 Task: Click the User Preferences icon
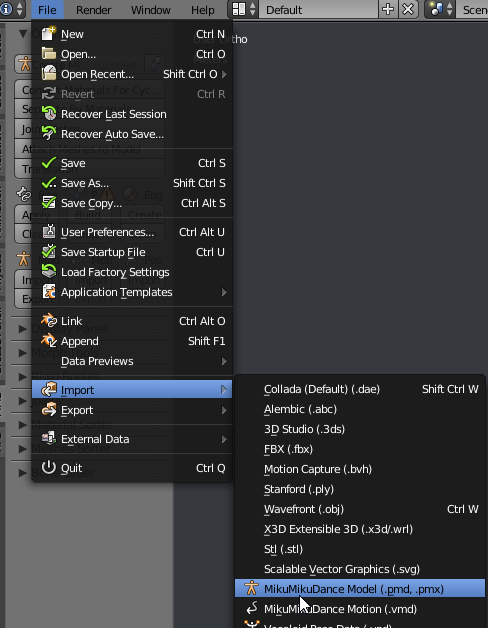pyautogui.click(x=48, y=232)
